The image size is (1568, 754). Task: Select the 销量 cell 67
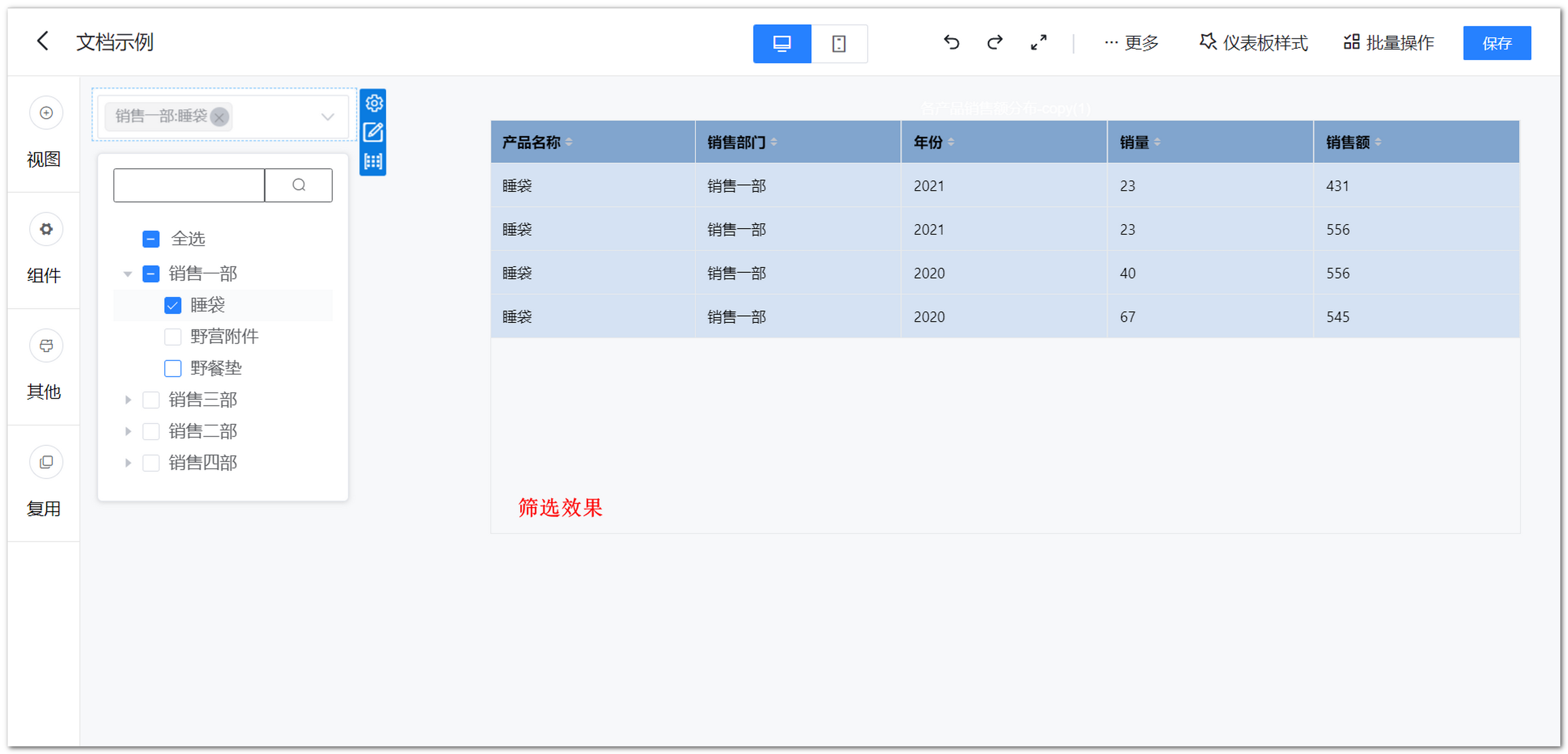(1210, 317)
